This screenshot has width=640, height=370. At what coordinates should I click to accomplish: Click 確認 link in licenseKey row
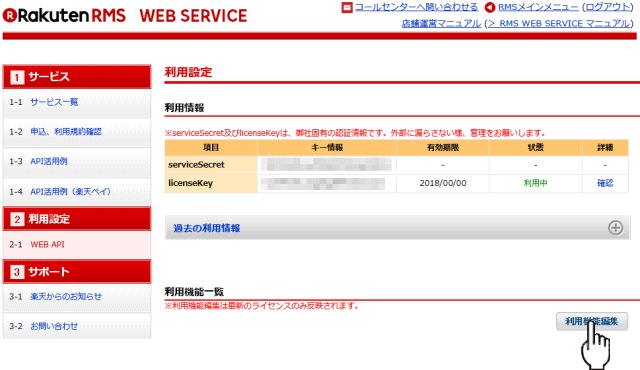(605, 183)
